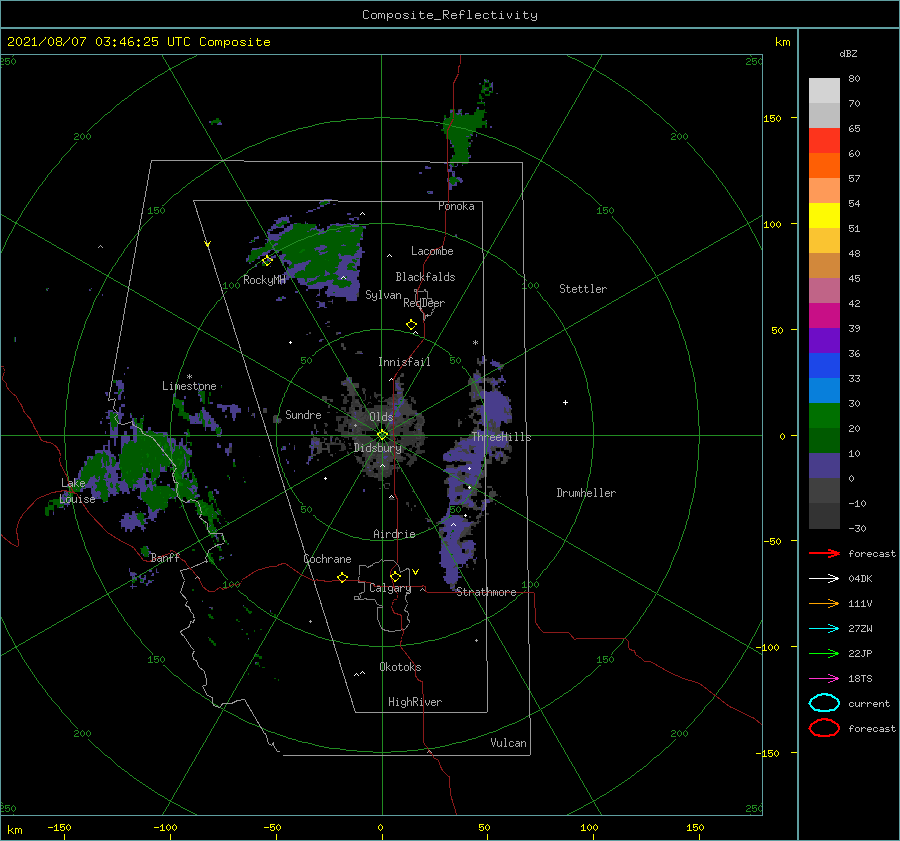This screenshot has width=900, height=841.
Task: Click the slate-purple 0-10 dBZ swatch
Action: click(x=824, y=466)
